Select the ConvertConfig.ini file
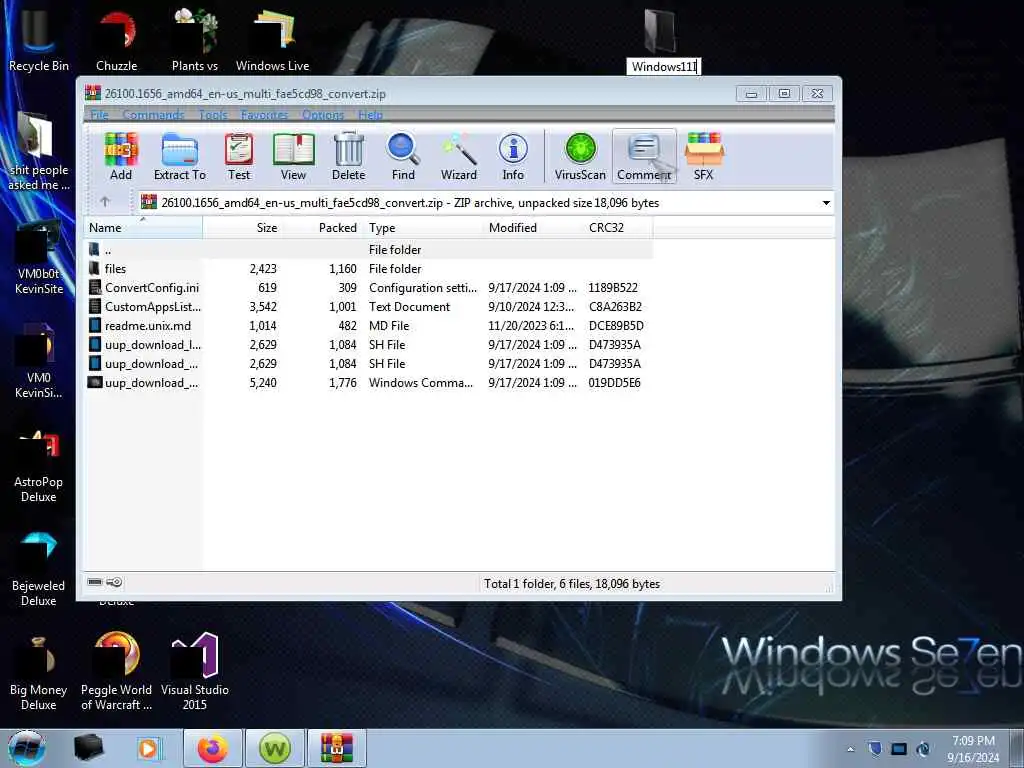 (x=369, y=287)
